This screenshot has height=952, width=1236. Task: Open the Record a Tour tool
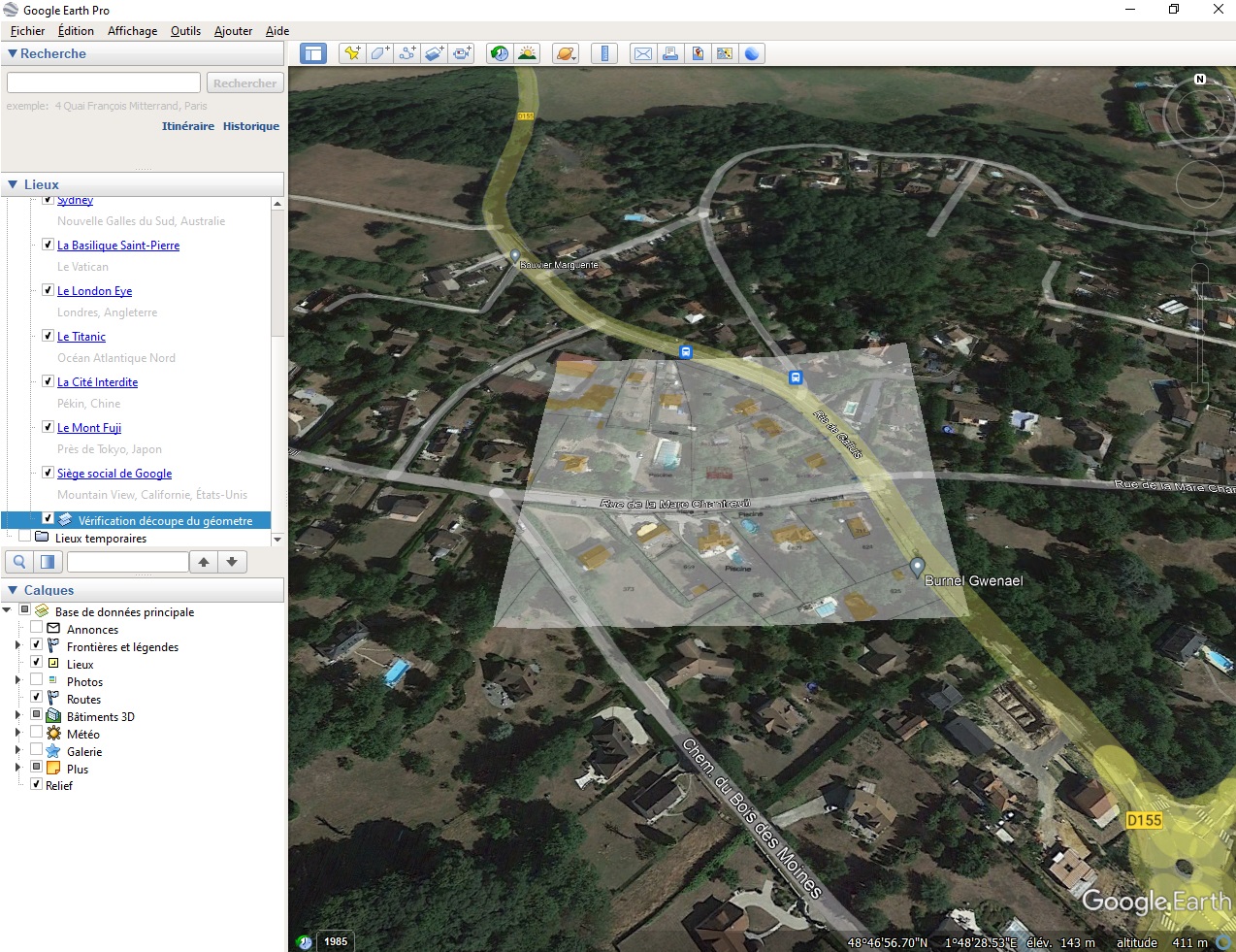[x=462, y=53]
